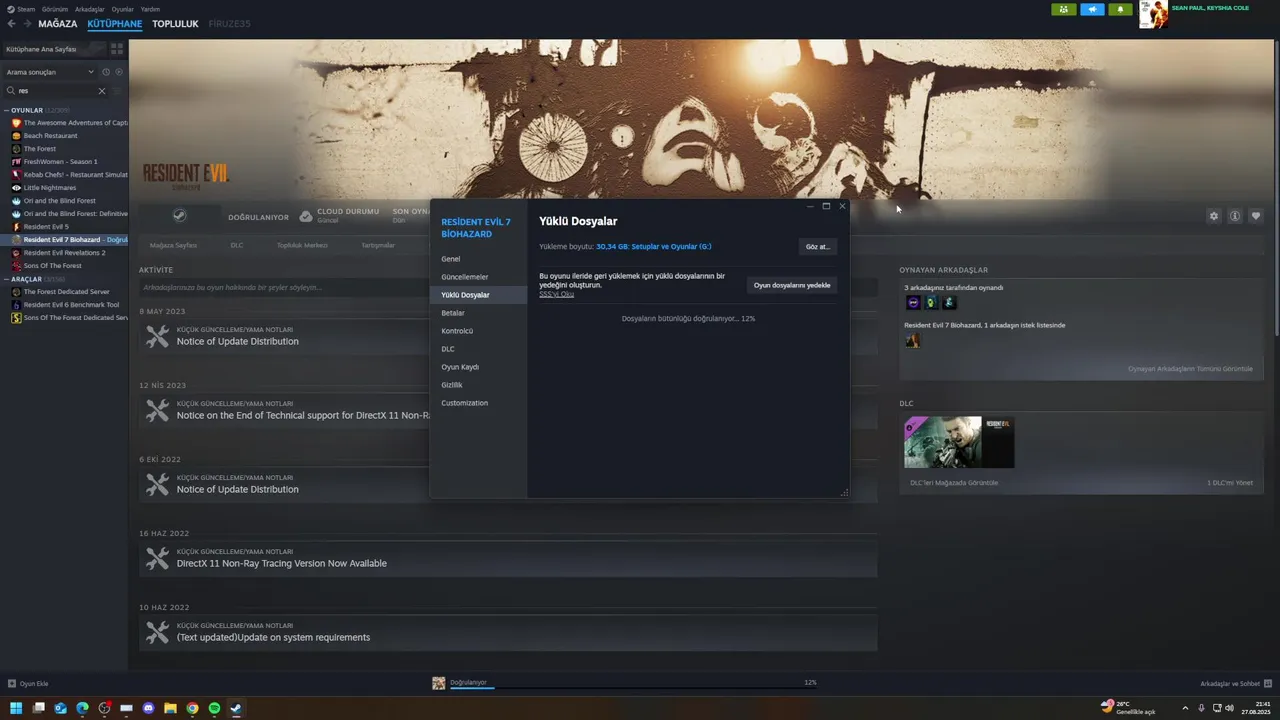The height and width of the screenshot is (720, 1280).
Task: Open the Oyunlar menu
Action: pos(122,9)
